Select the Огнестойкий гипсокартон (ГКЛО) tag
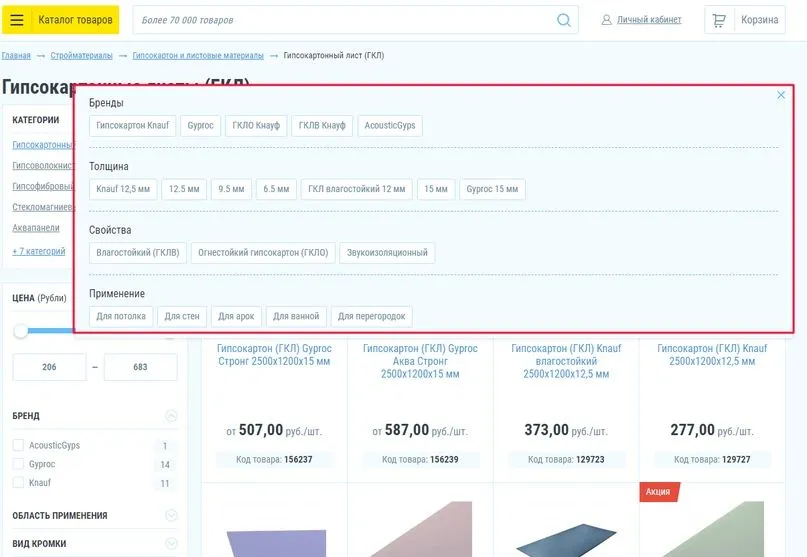The width and height of the screenshot is (807, 557). click(263, 253)
